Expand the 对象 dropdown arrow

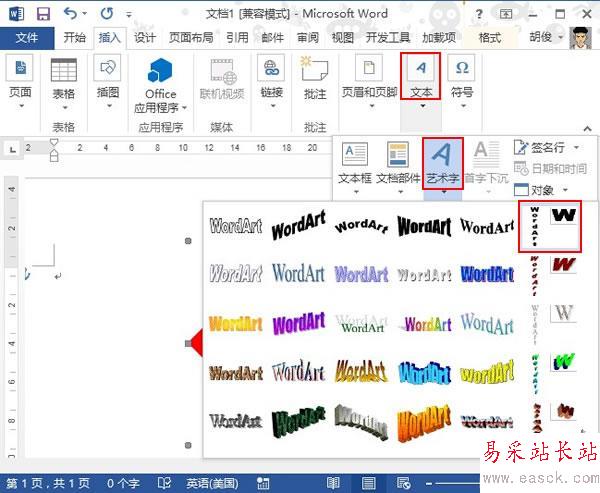pyautogui.click(x=565, y=190)
